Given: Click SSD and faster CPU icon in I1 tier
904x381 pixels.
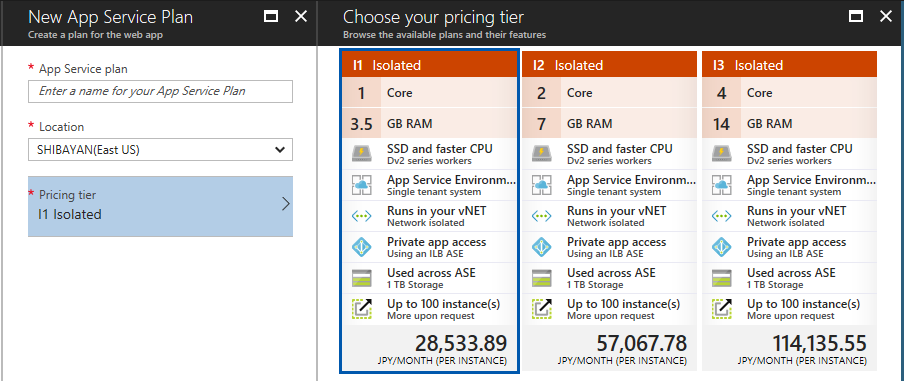Looking at the screenshot, I should pos(362,154).
